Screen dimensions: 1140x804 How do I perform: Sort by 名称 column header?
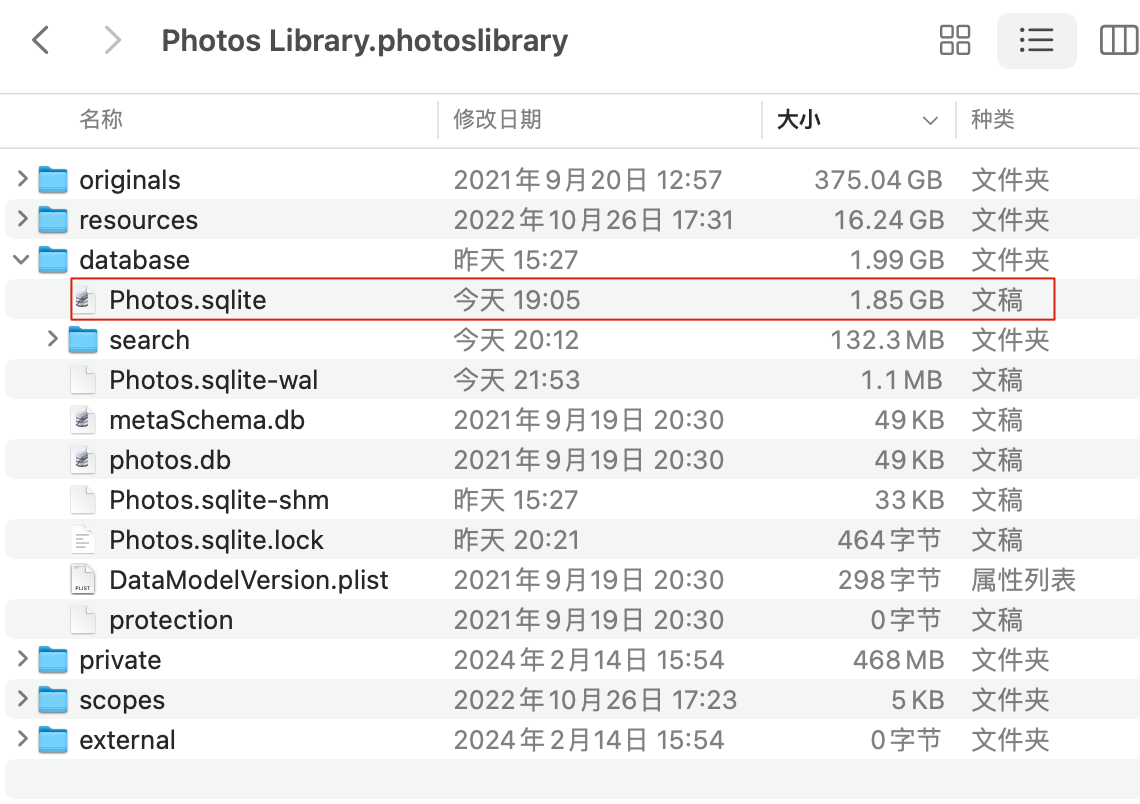(101, 120)
